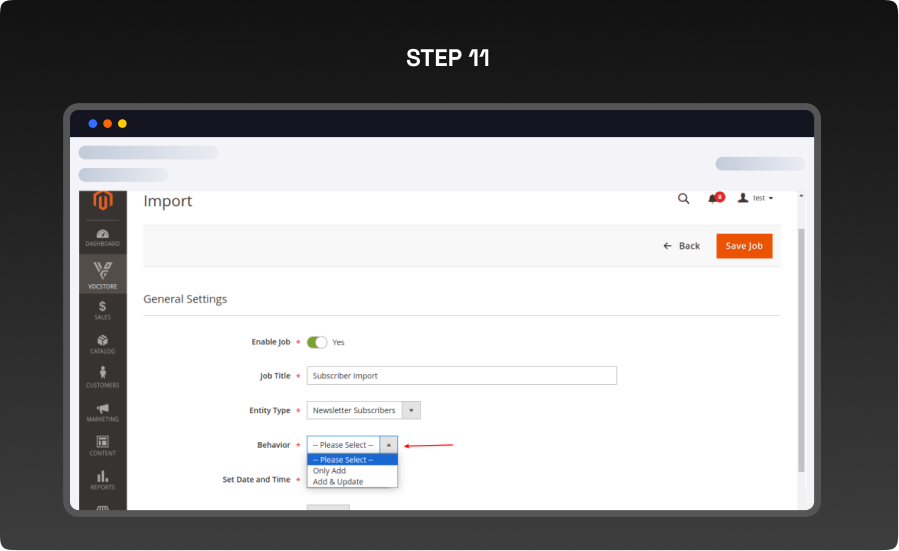Click inside the Job Title field
899x551 pixels.
tap(461, 376)
